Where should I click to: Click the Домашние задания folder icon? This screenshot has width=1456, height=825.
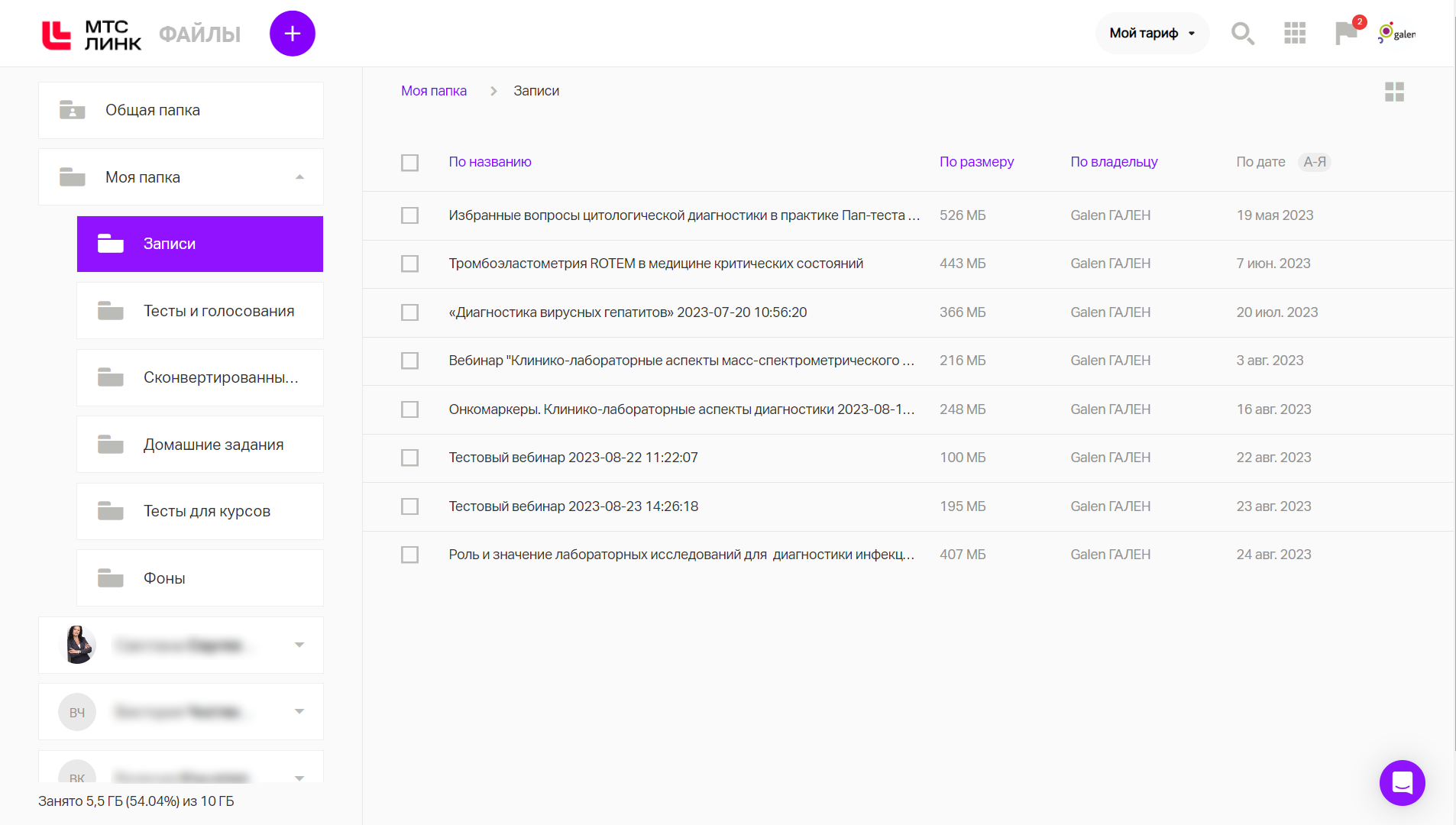pyautogui.click(x=111, y=445)
